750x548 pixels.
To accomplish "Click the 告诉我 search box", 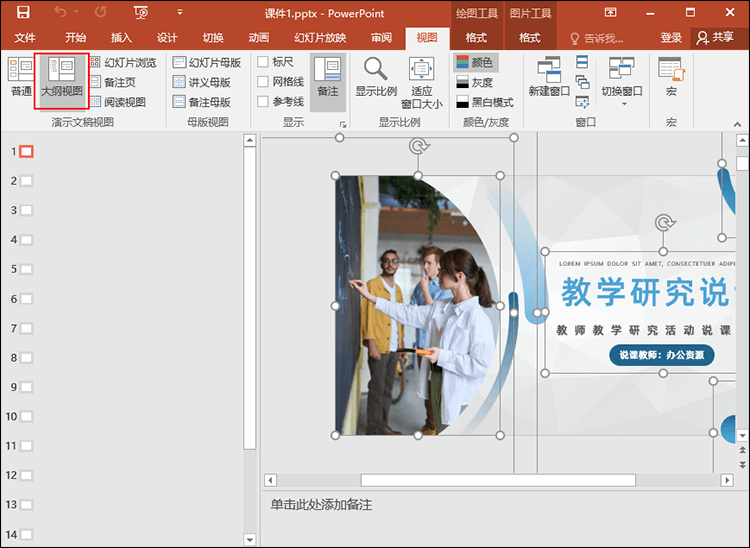I will (596, 38).
